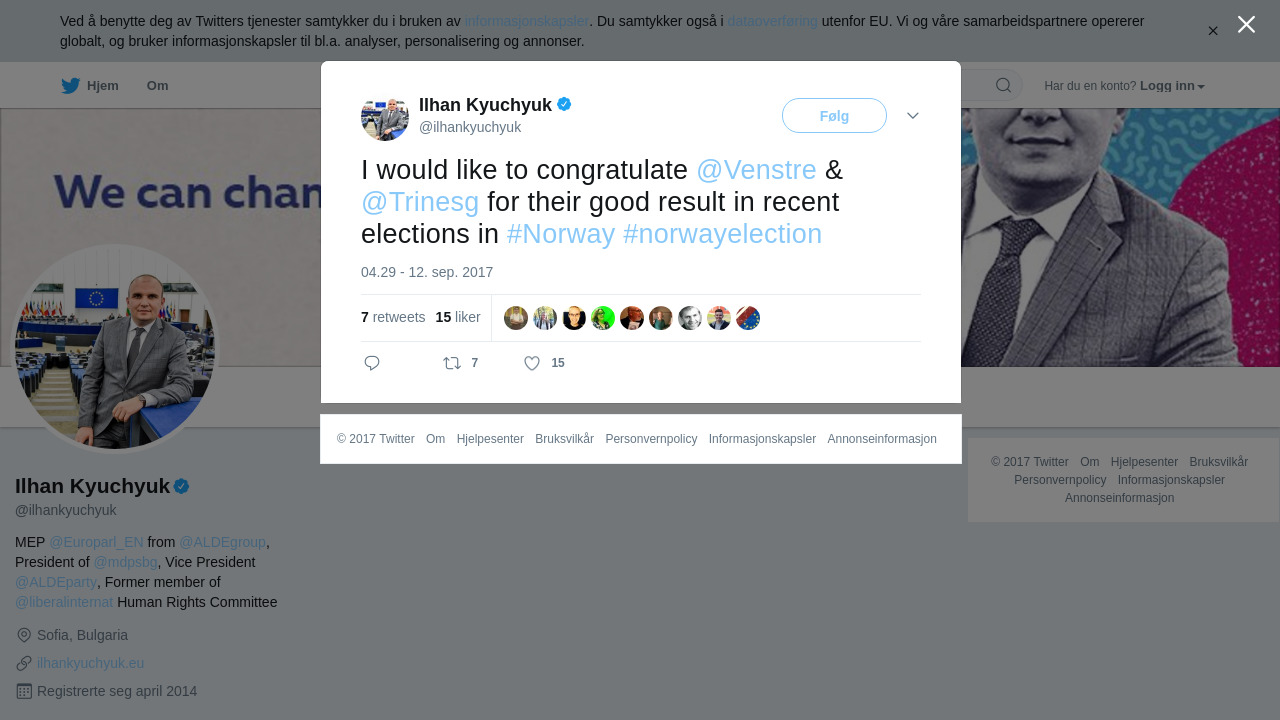1280x720 pixels.
Task: Click the Twitter bird Hjem icon
Action: tap(71, 86)
